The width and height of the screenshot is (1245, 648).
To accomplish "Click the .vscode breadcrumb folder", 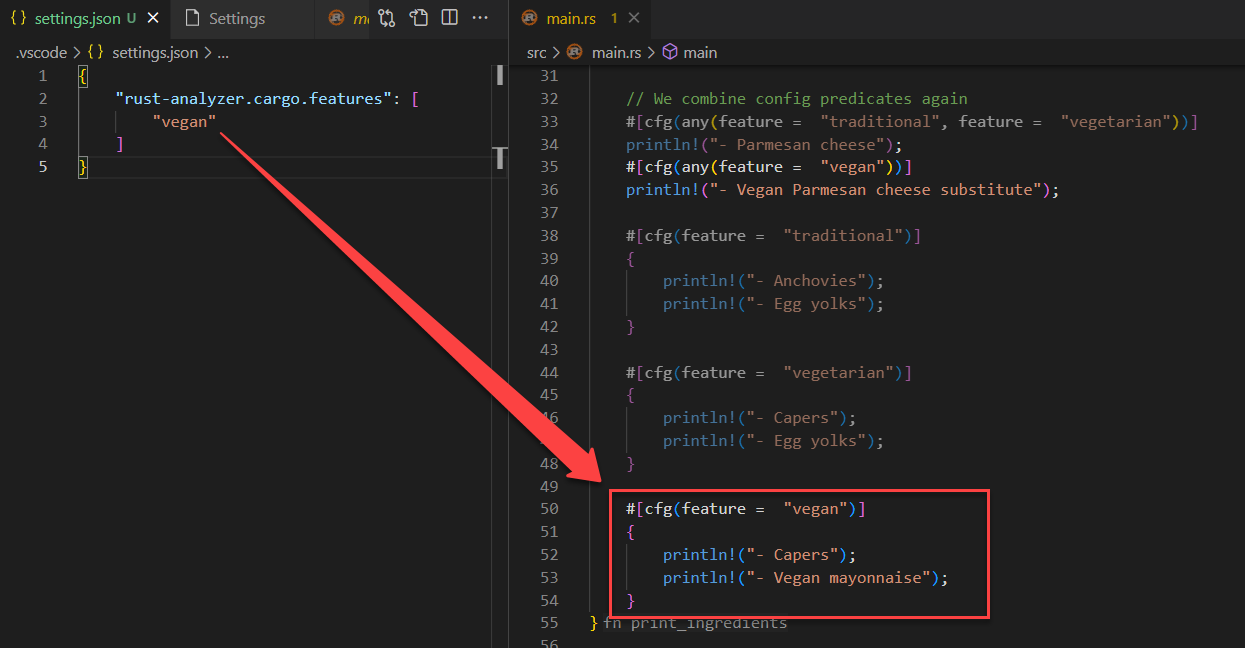I will click(41, 52).
